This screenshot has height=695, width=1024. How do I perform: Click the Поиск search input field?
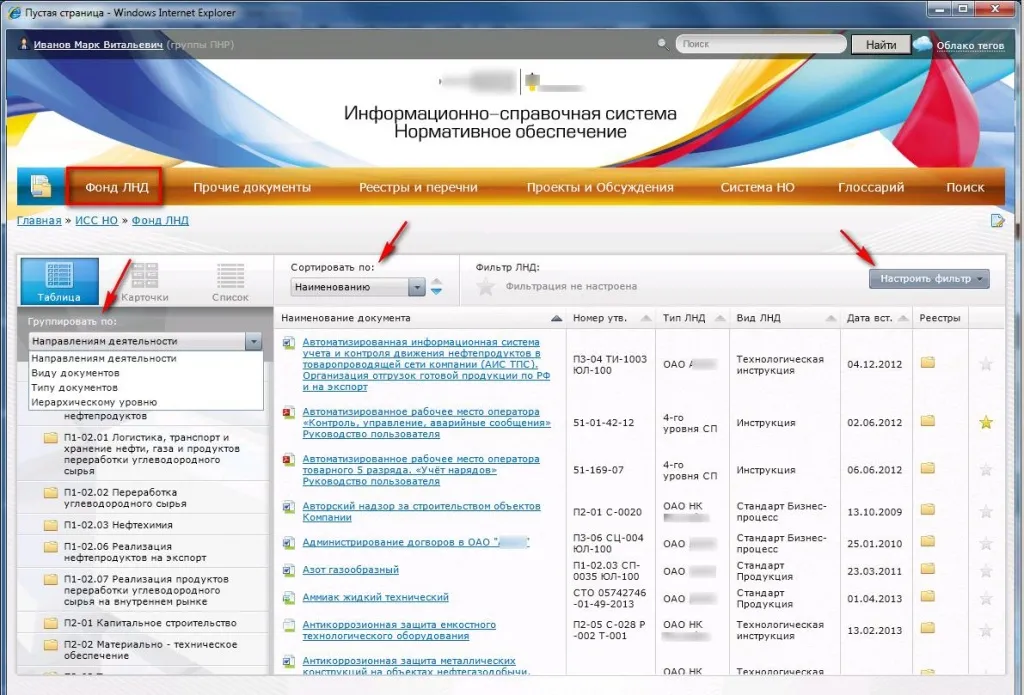[761, 44]
